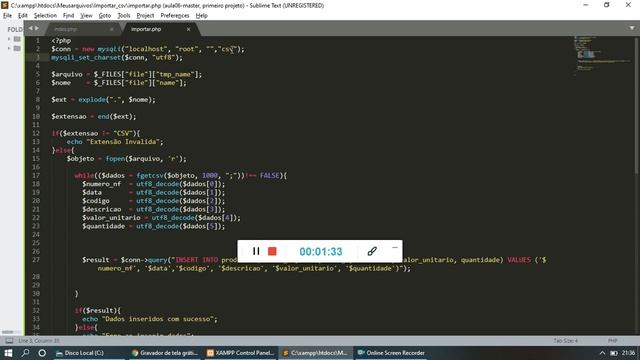Open the Tools menu
Viewport: 640px width, 360px height.
pos(124,16)
